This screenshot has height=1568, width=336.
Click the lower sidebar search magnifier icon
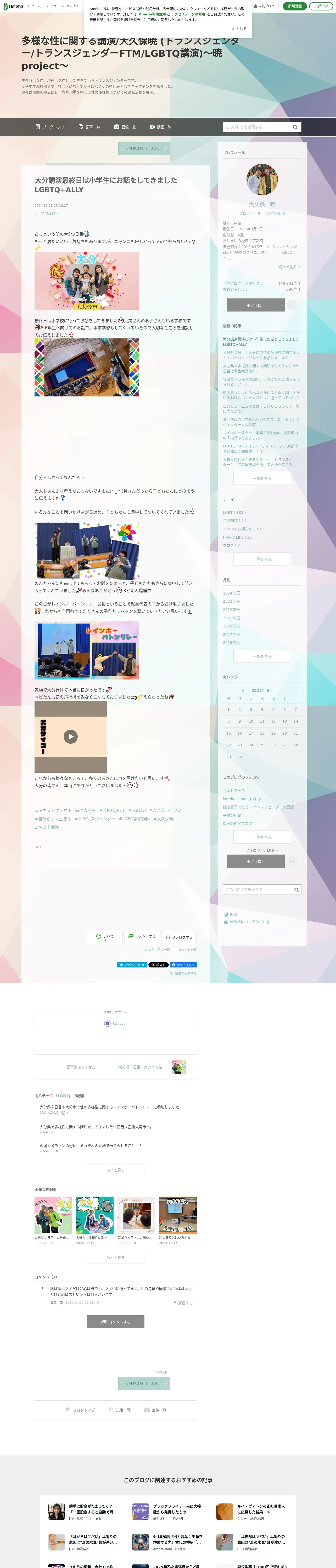point(297,890)
